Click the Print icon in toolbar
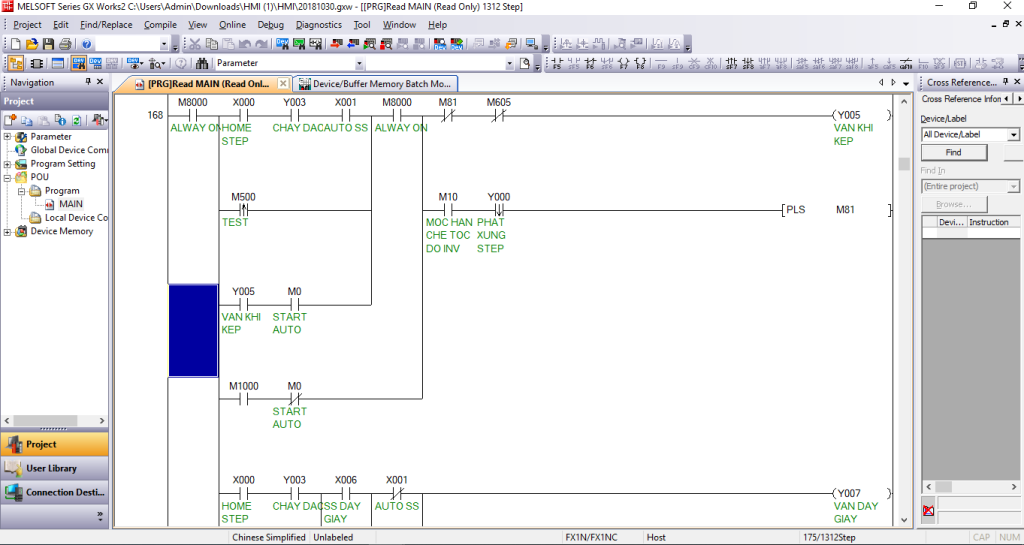The width and height of the screenshot is (1024, 545). 65,44
